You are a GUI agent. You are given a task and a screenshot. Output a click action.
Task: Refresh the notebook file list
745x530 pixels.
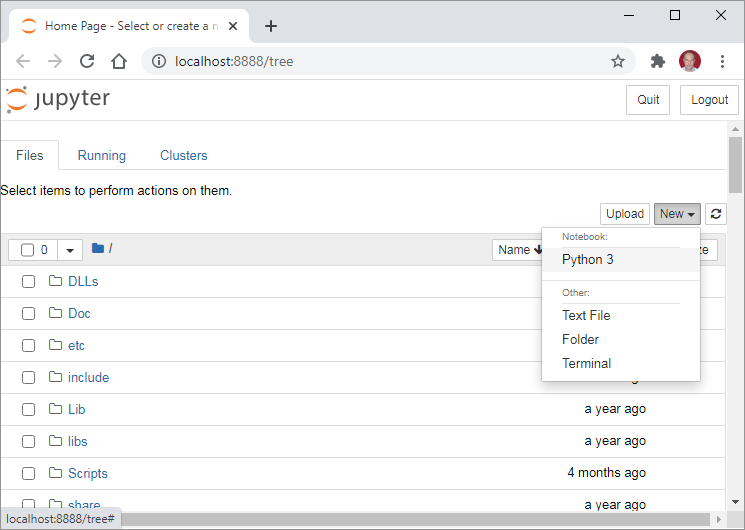pos(716,214)
